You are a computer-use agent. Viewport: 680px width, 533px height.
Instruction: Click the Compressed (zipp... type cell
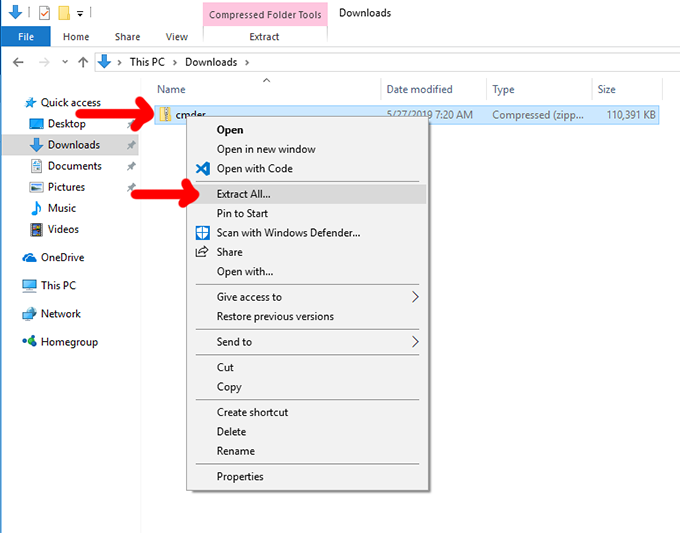pos(538,115)
